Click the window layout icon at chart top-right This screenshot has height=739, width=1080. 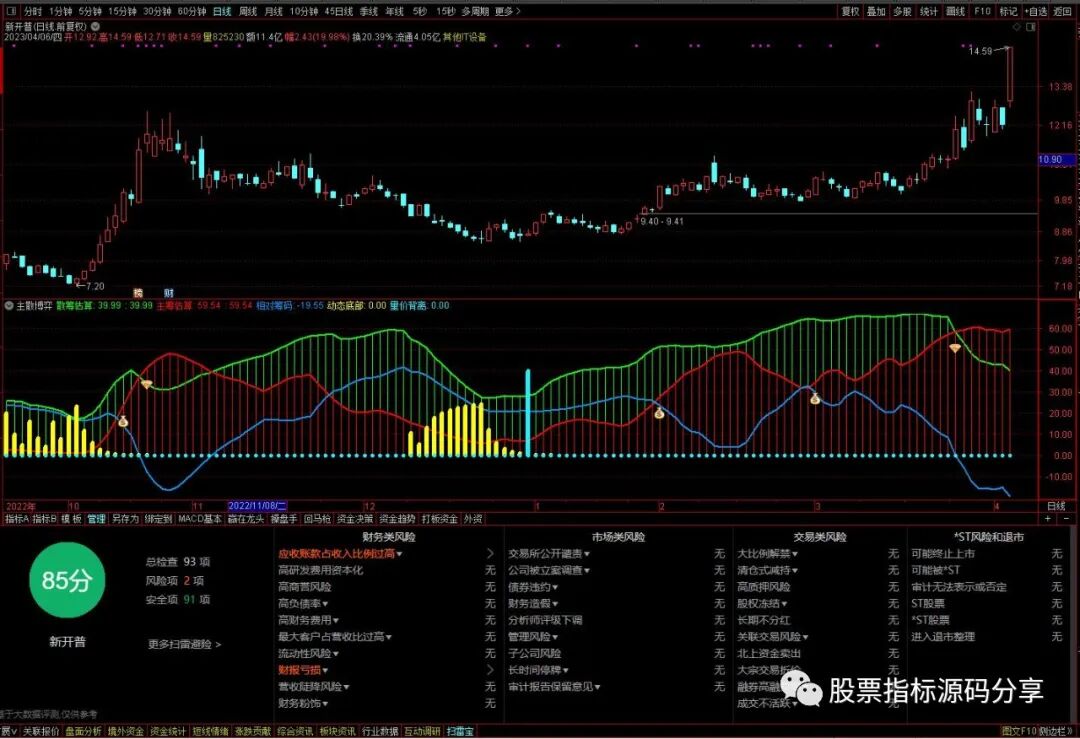click(1031, 27)
